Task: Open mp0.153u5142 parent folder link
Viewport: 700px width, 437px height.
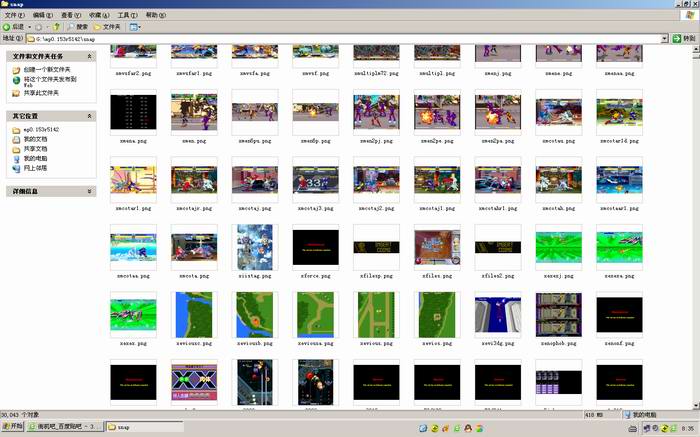Action: tap(41, 129)
